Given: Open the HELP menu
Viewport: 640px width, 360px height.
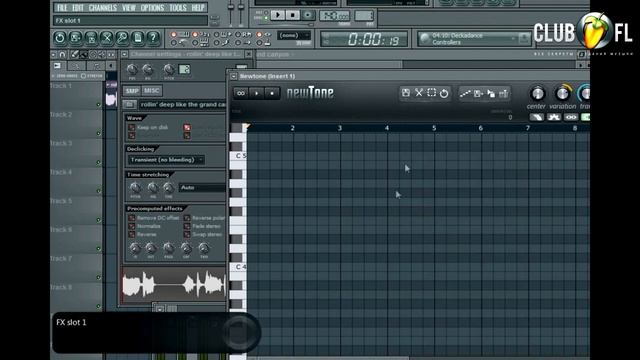Looking at the screenshot, I should point(198,8).
